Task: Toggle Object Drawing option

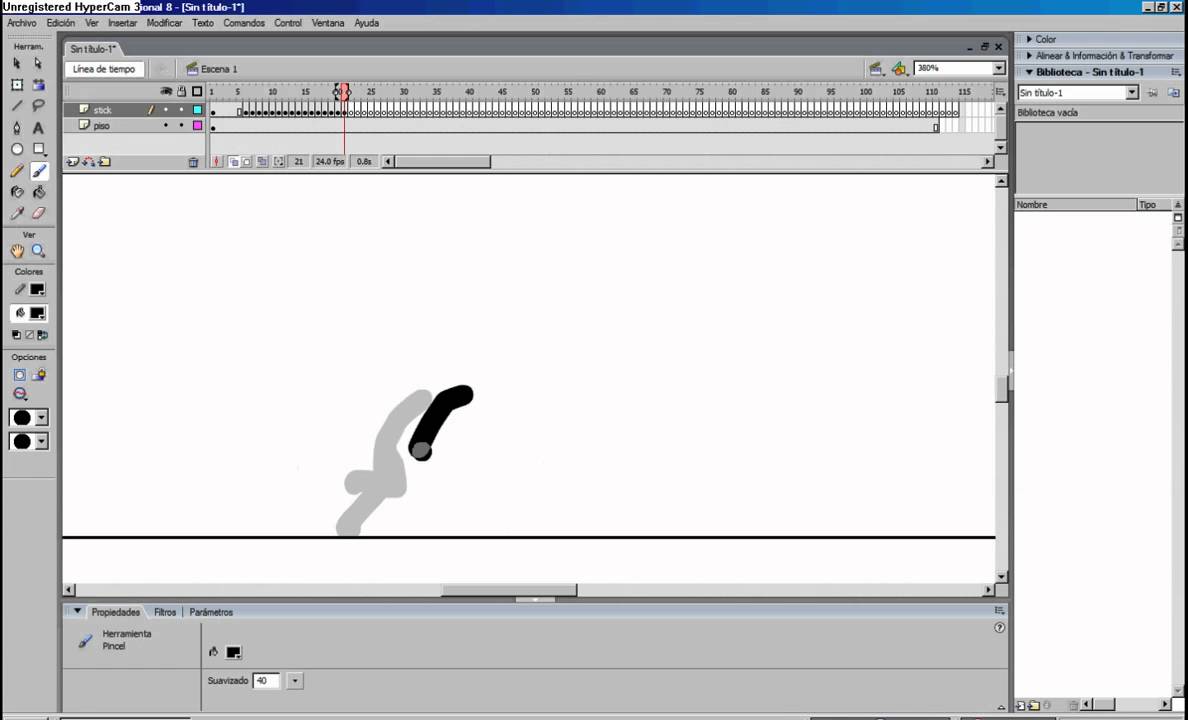Action: click(x=20, y=374)
